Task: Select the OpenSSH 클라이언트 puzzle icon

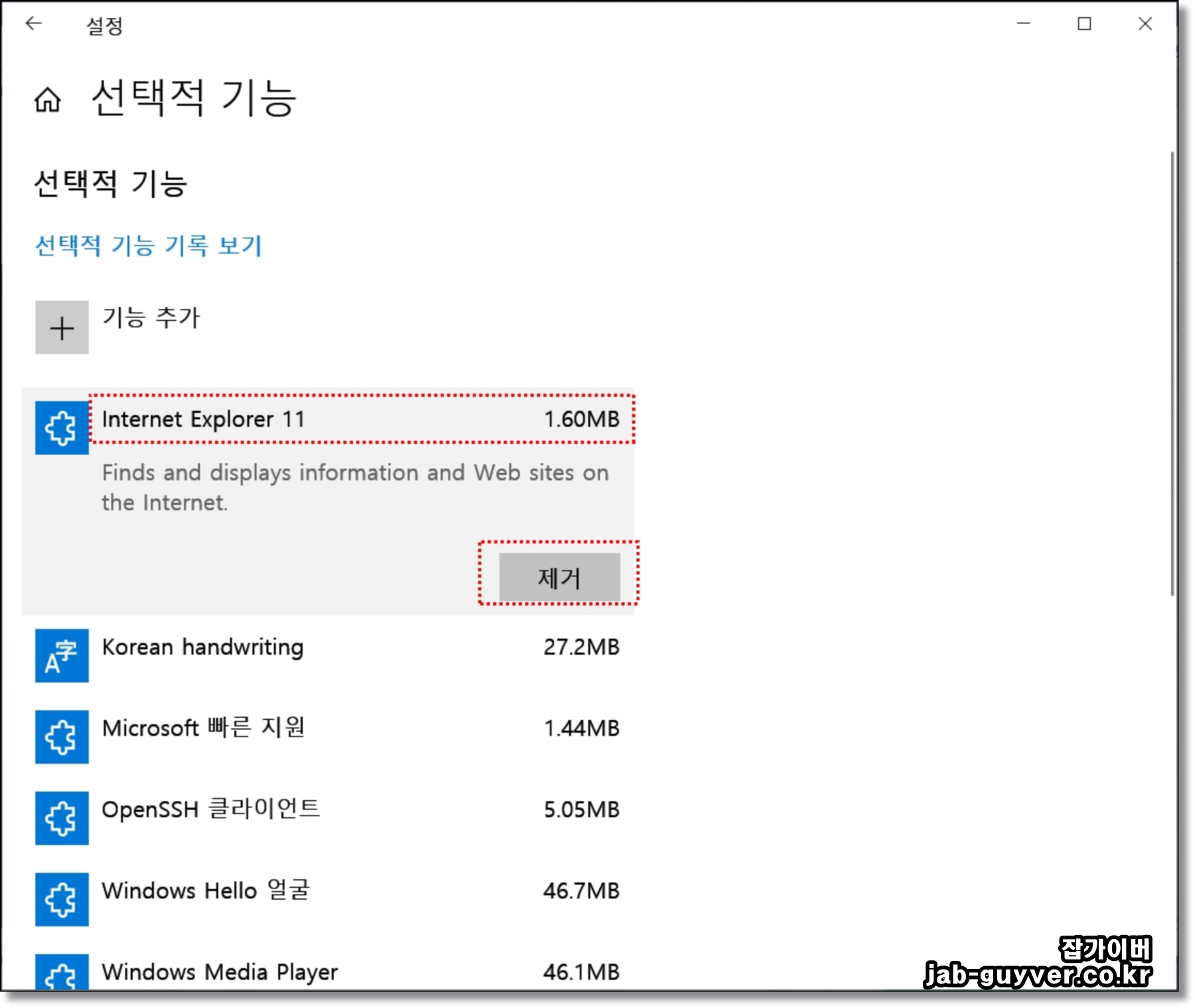Action: (x=62, y=818)
